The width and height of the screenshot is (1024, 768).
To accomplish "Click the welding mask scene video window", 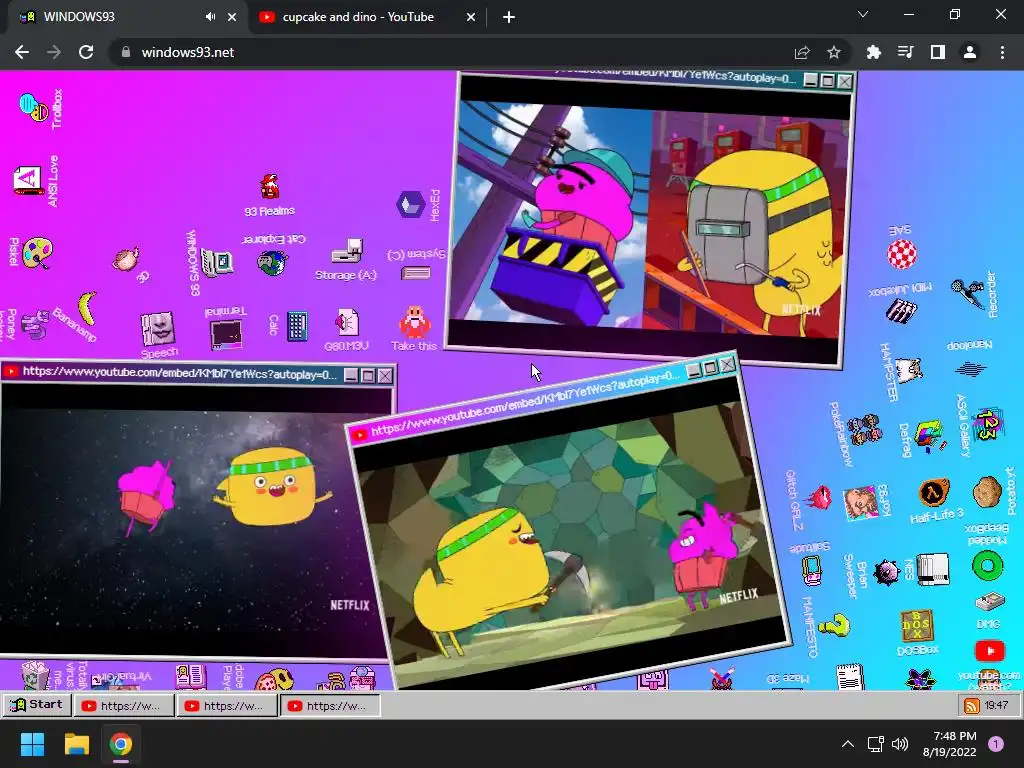I will [x=650, y=221].
